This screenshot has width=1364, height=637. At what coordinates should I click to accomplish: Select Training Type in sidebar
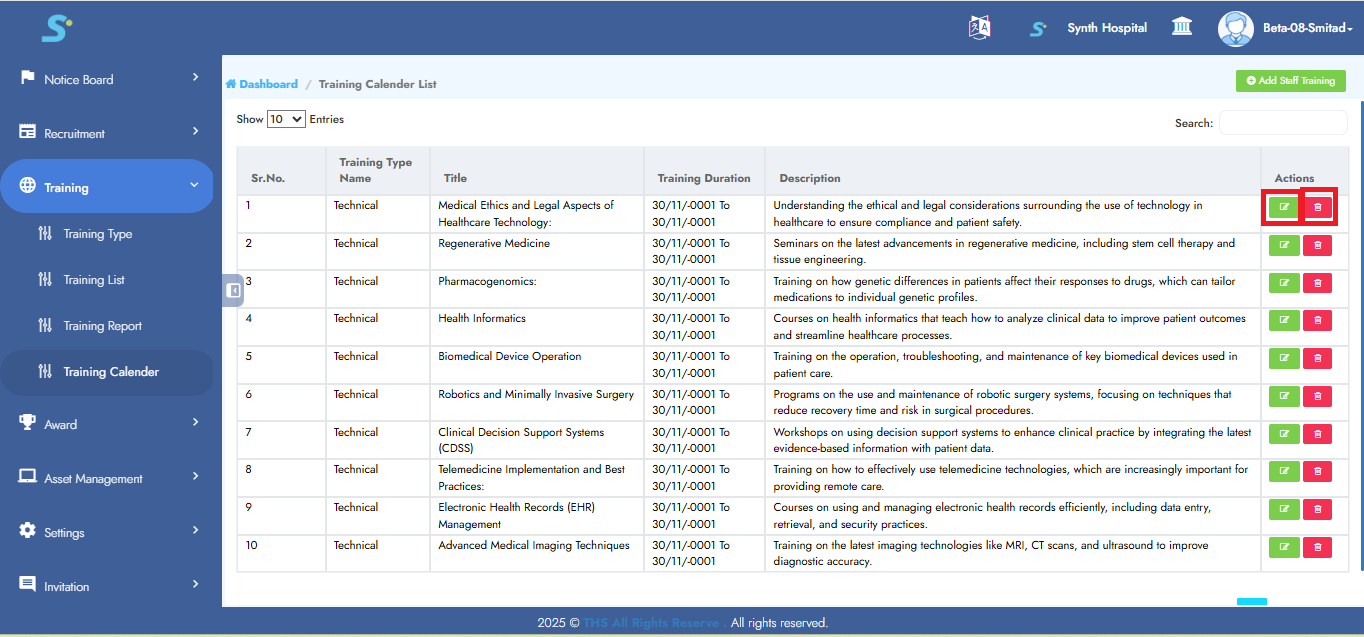coord(97,234)
